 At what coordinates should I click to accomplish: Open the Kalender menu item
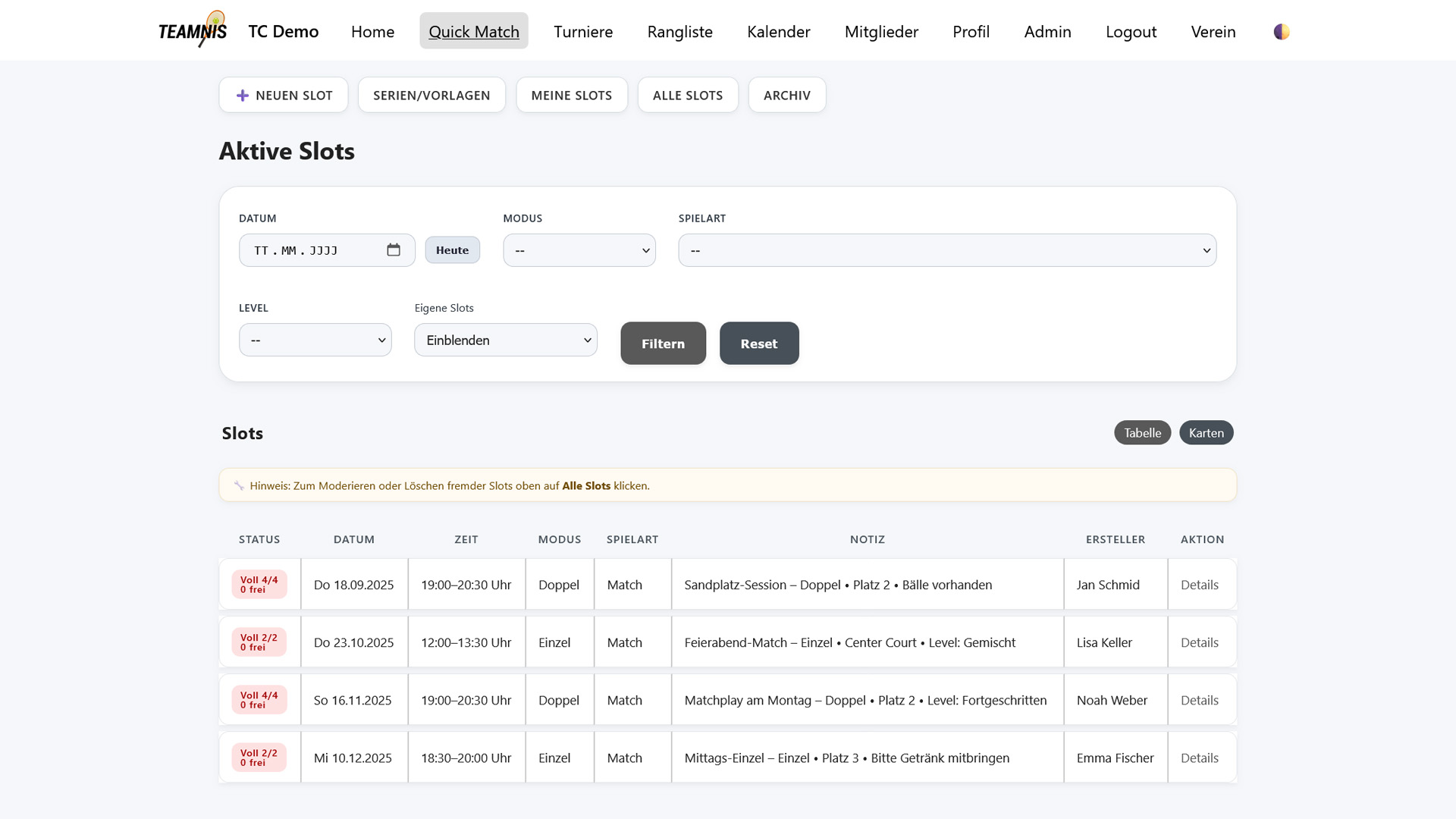778,32
